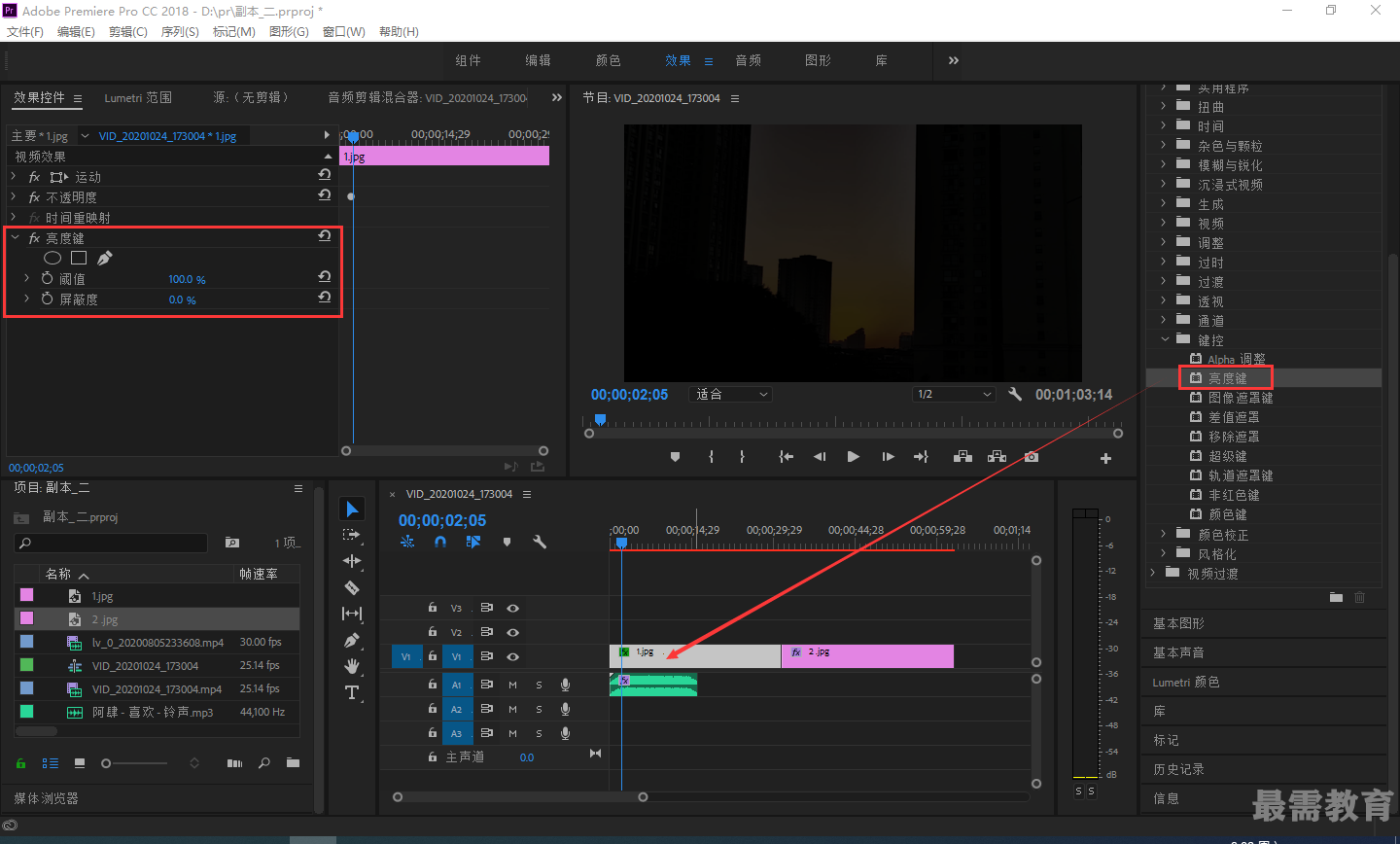Click the project search field
Viewport: 1400px width, 844px height.
point(112,543)
